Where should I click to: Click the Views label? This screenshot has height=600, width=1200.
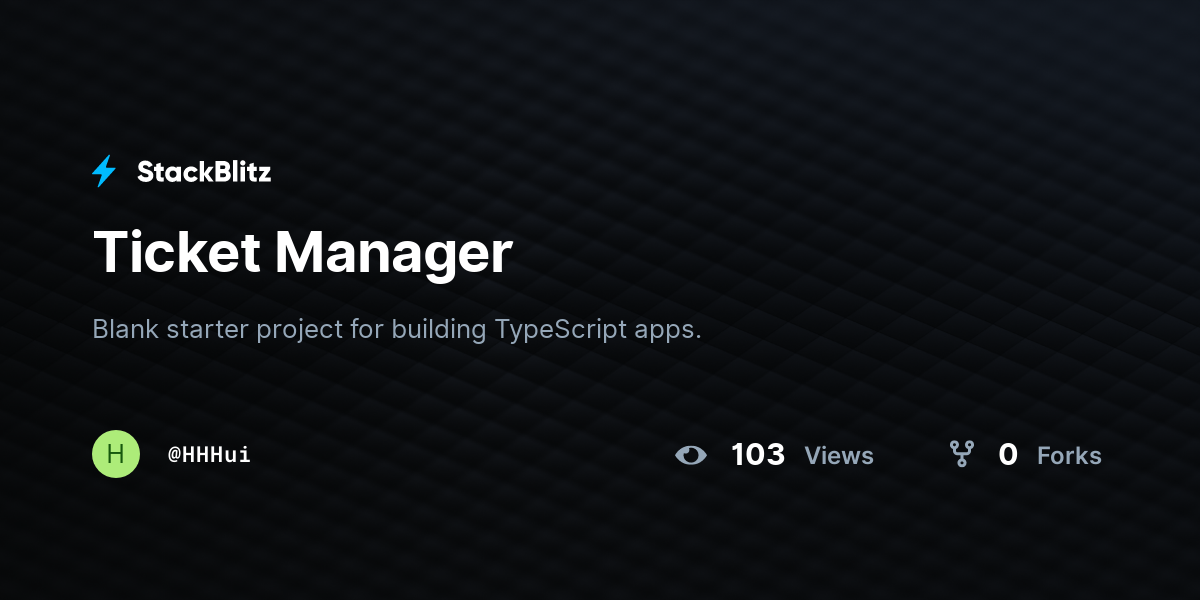coord(839,456)
